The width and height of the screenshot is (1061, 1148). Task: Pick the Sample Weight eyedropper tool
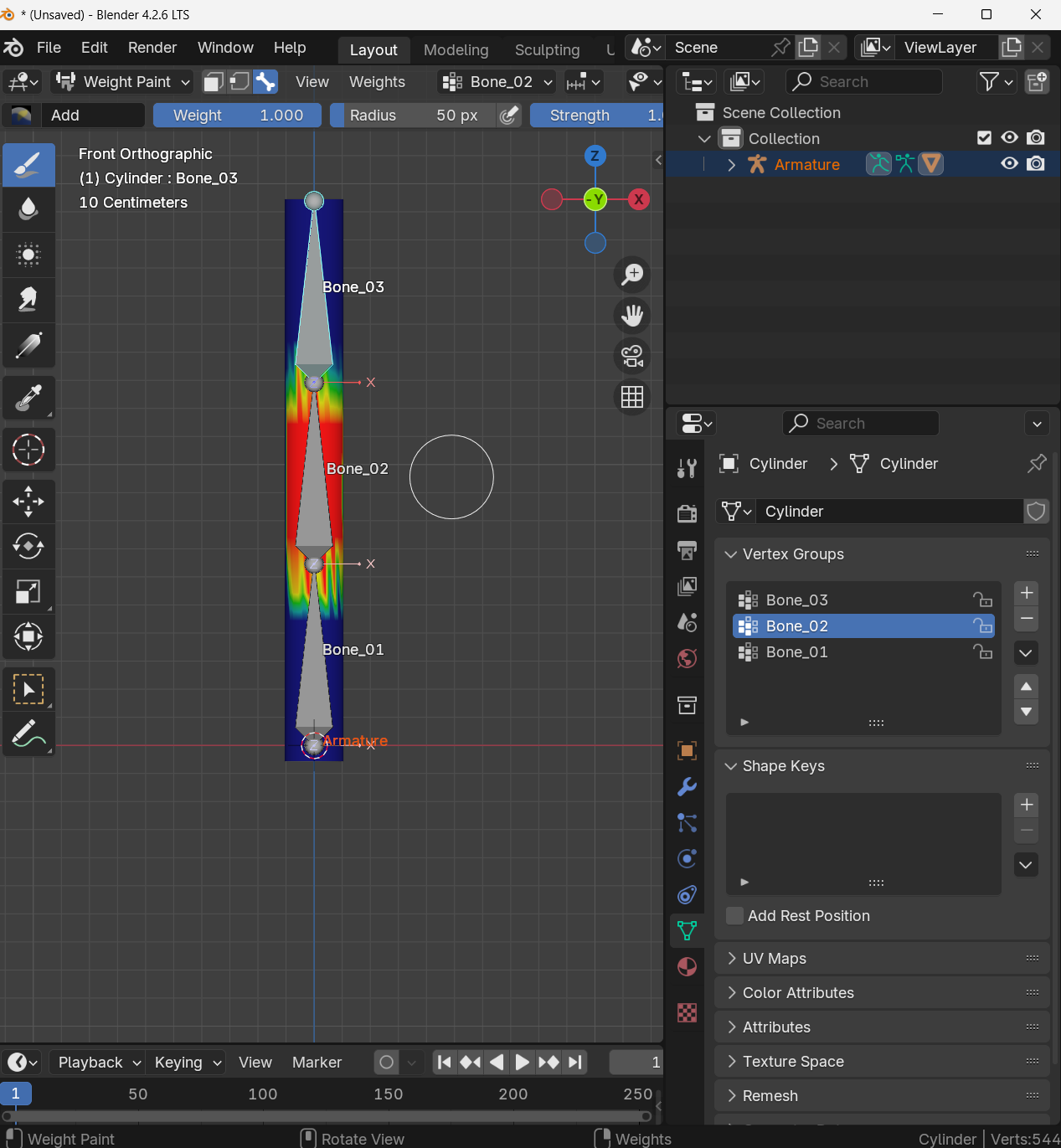coord(28,399)
